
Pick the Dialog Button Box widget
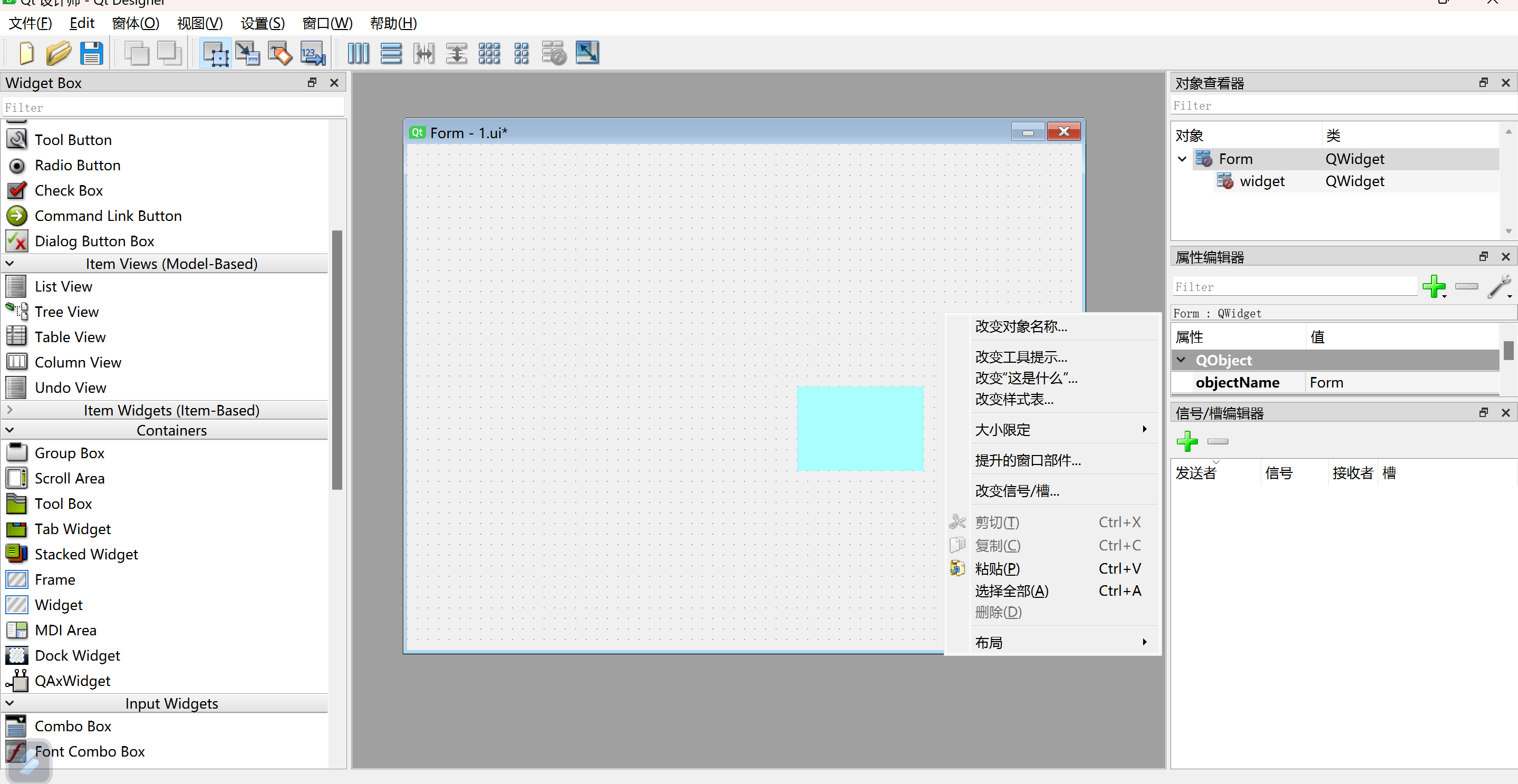[x=94, y=241]
